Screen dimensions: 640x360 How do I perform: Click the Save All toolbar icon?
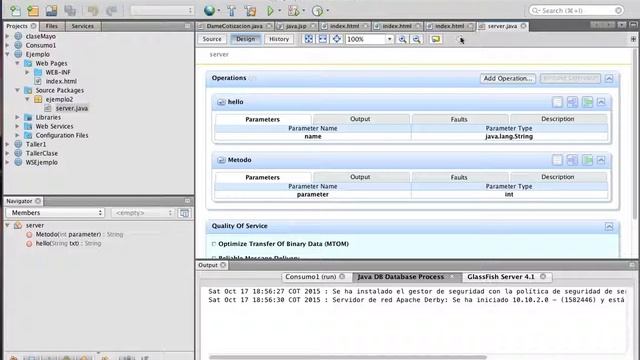70,10
